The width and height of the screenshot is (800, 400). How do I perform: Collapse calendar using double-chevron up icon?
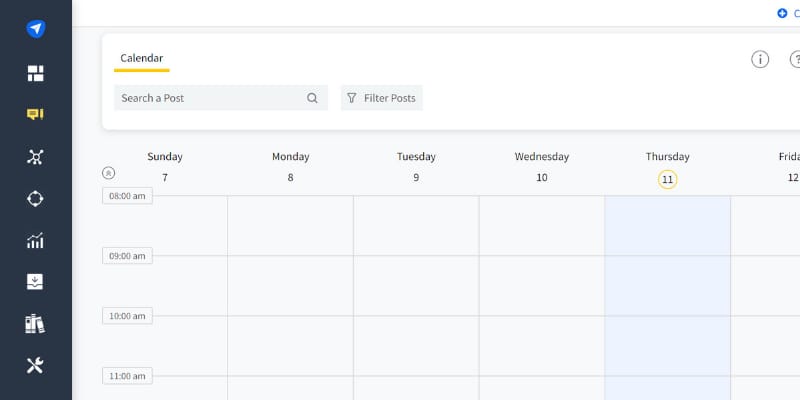pyautogui.click(x=109, y=173)
